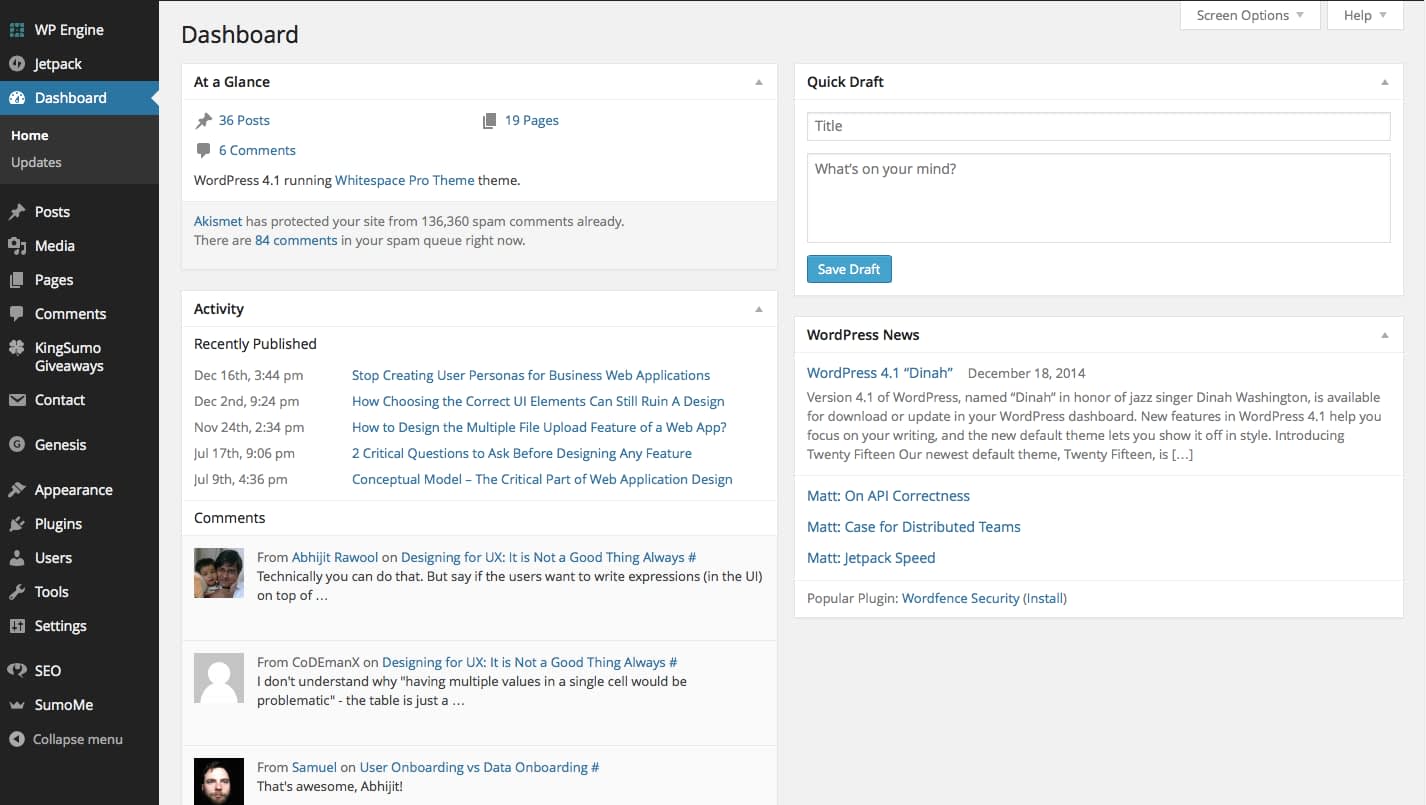Image resolution: width=1426 pixels, height=805 pixels.
Task: Open the 36 Posts link
Action: [x=244, y=120]
